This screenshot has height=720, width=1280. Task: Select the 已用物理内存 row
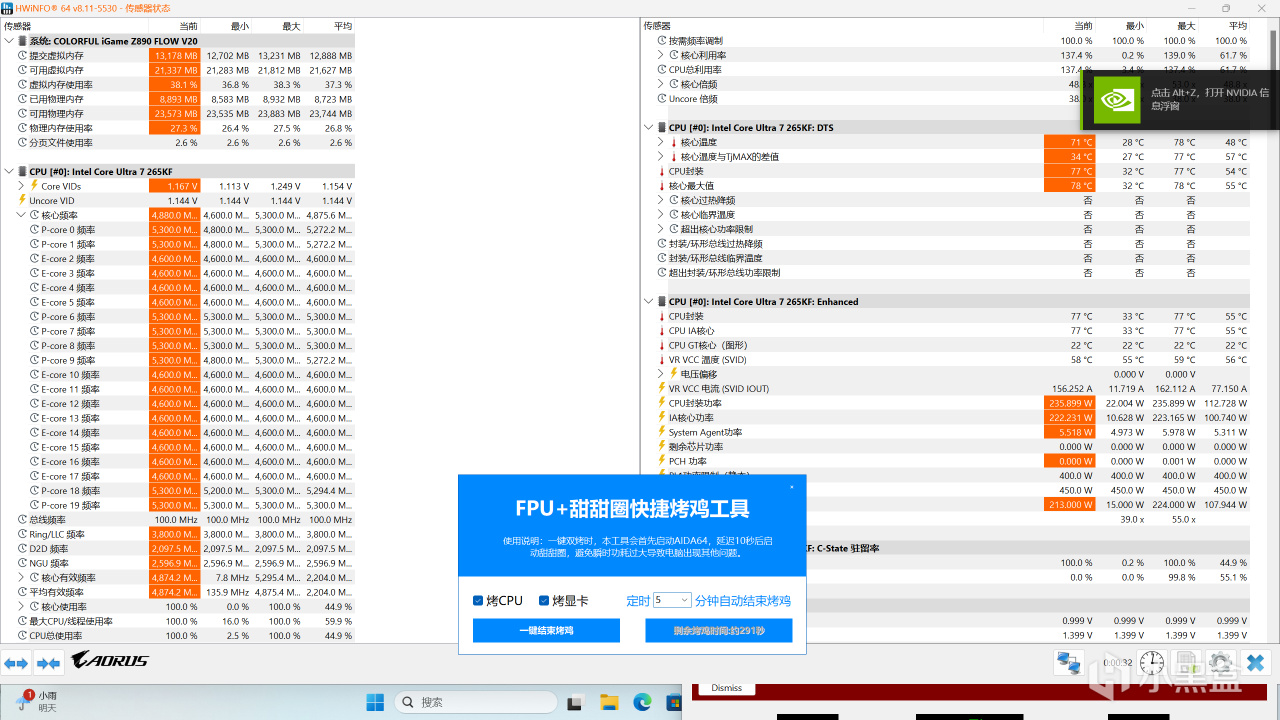click(178, 99)
